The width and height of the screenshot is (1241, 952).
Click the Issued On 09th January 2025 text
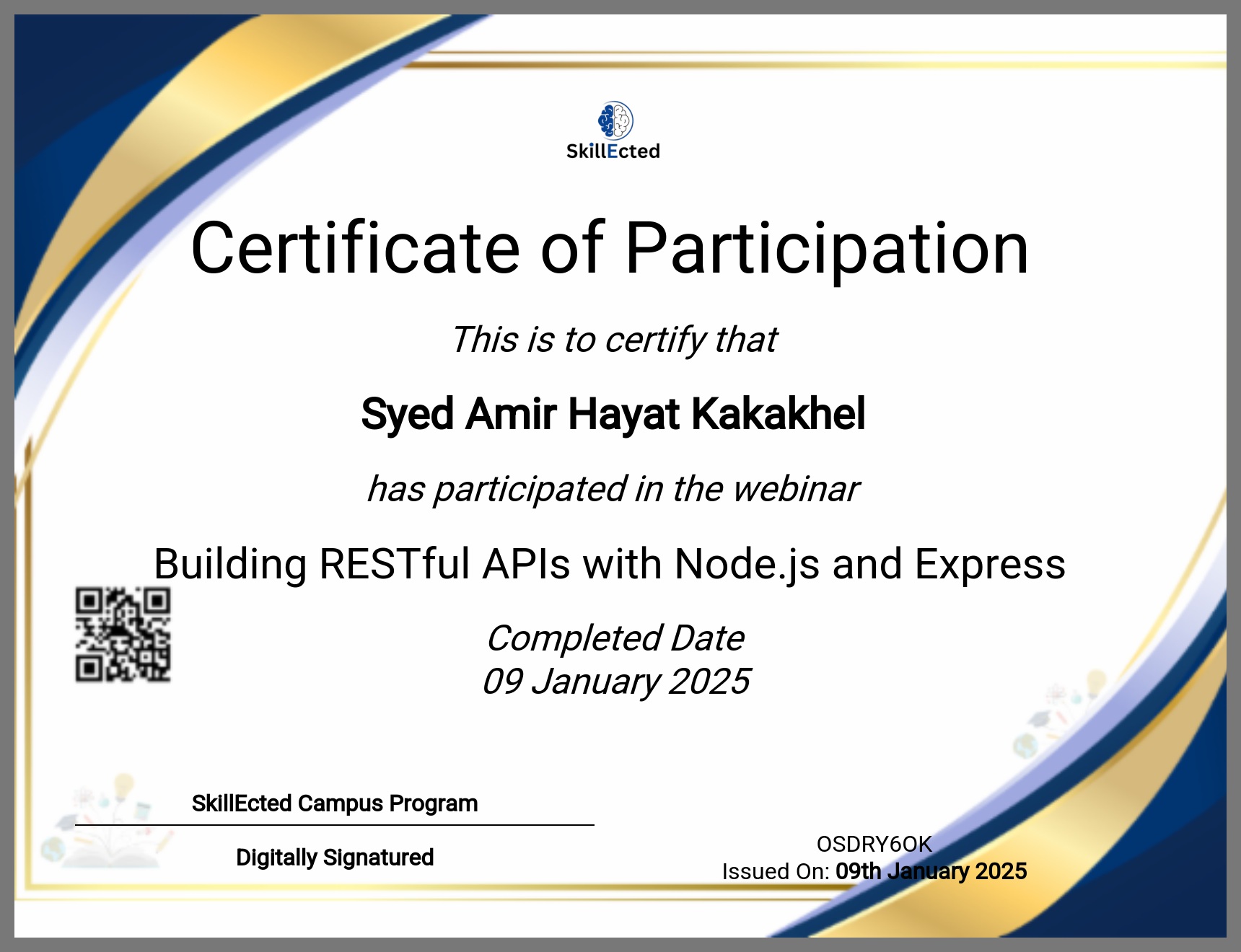[874, 871]
